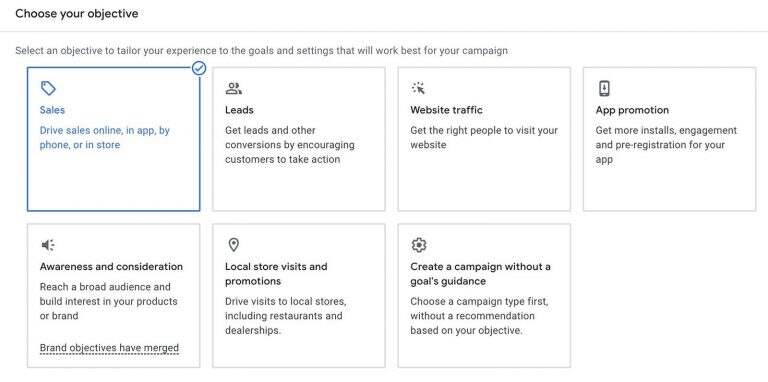Click the App promotion phone download icon
This screenshot has width=768, height=382.
pyautogui.click(x=604, y=89)
